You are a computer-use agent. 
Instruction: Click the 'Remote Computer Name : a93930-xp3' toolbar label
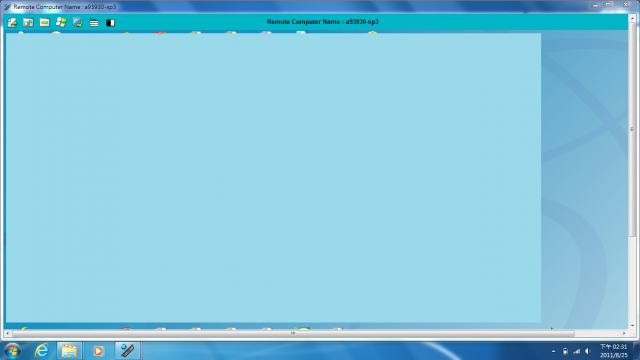pyautogui.click(x=322, y=22)
